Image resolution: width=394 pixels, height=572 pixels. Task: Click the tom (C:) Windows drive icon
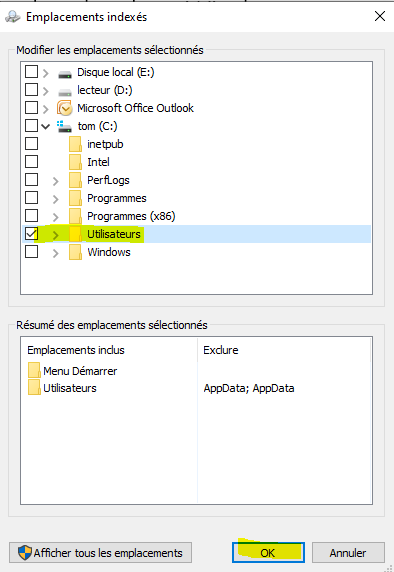(64, 126)
